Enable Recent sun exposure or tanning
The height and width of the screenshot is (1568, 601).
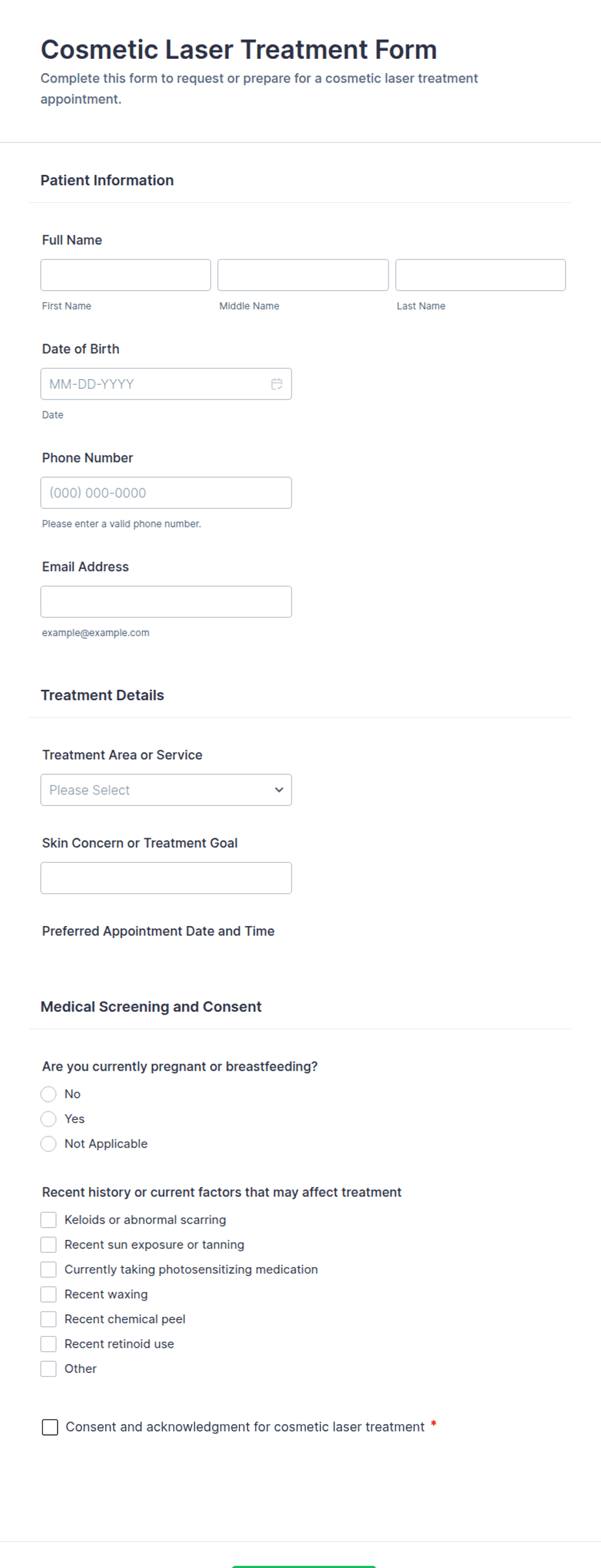pos(48,1244)
